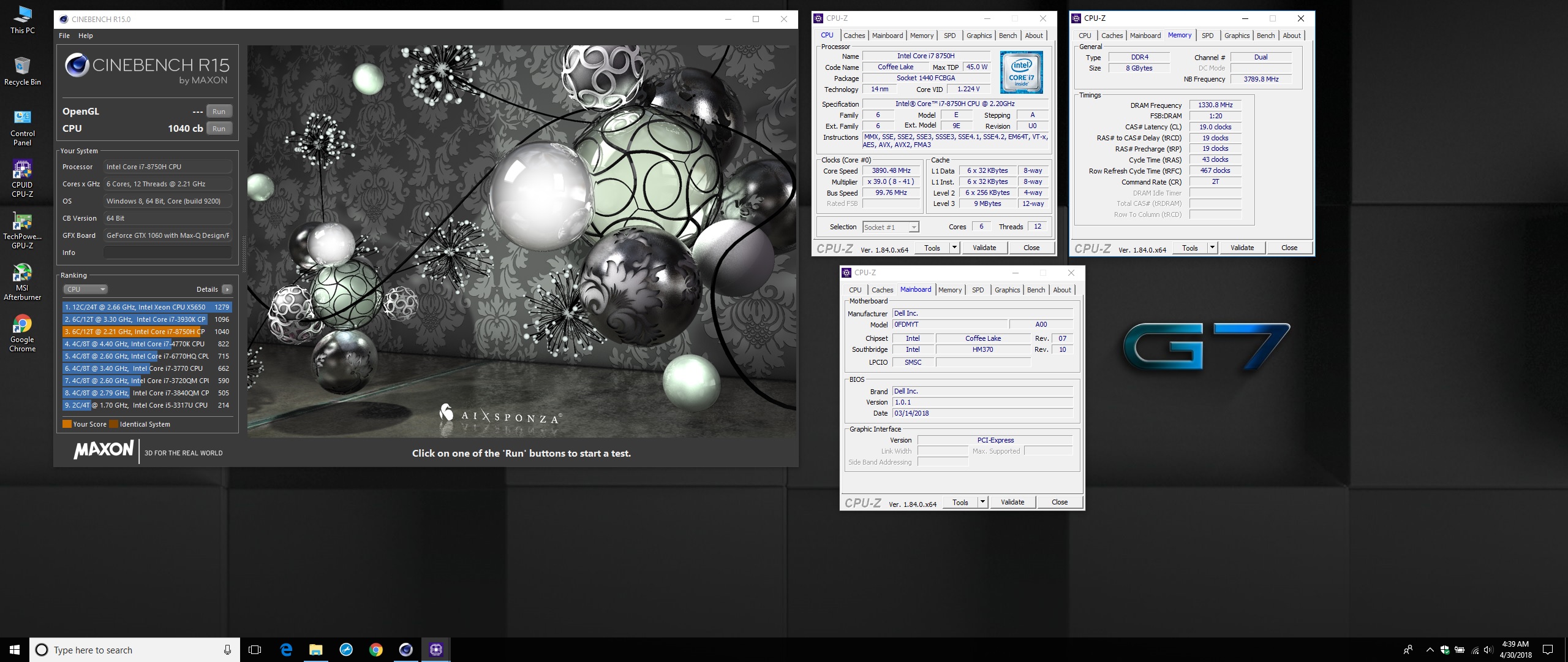This screenshot has height=662, width=1568.
Task: Open TechPowerUp GPU-Z desktop shortcut
Action: [23, 230]
